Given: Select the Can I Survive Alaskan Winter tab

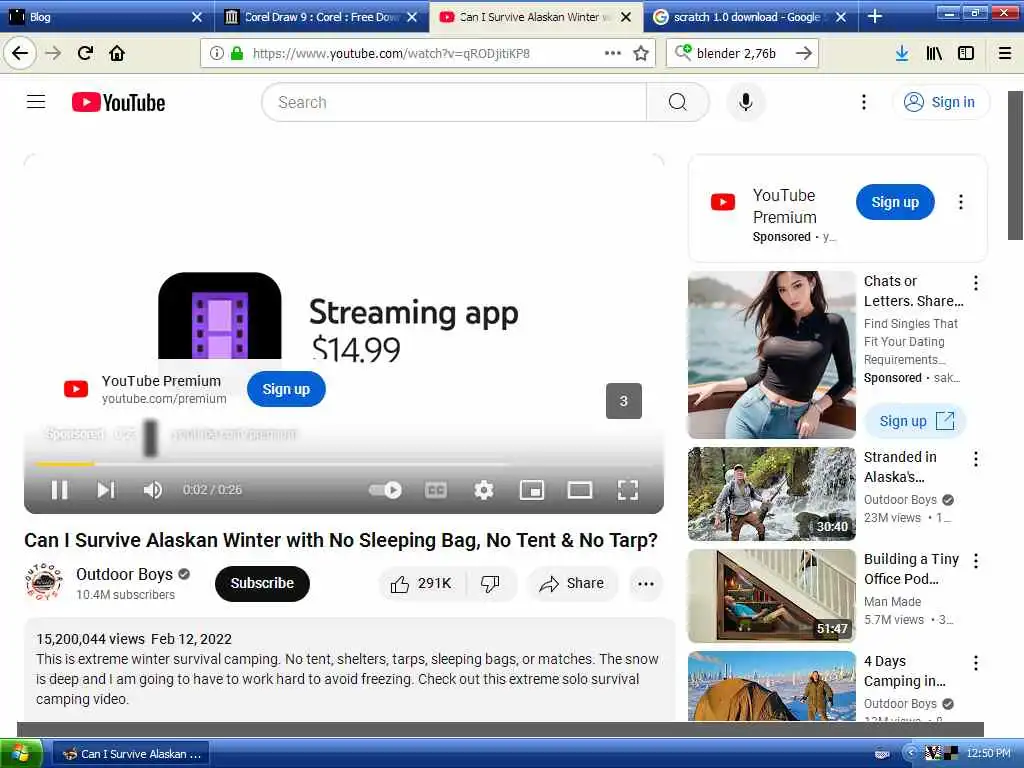Looking at the screenshot, I should coord(536,16).
